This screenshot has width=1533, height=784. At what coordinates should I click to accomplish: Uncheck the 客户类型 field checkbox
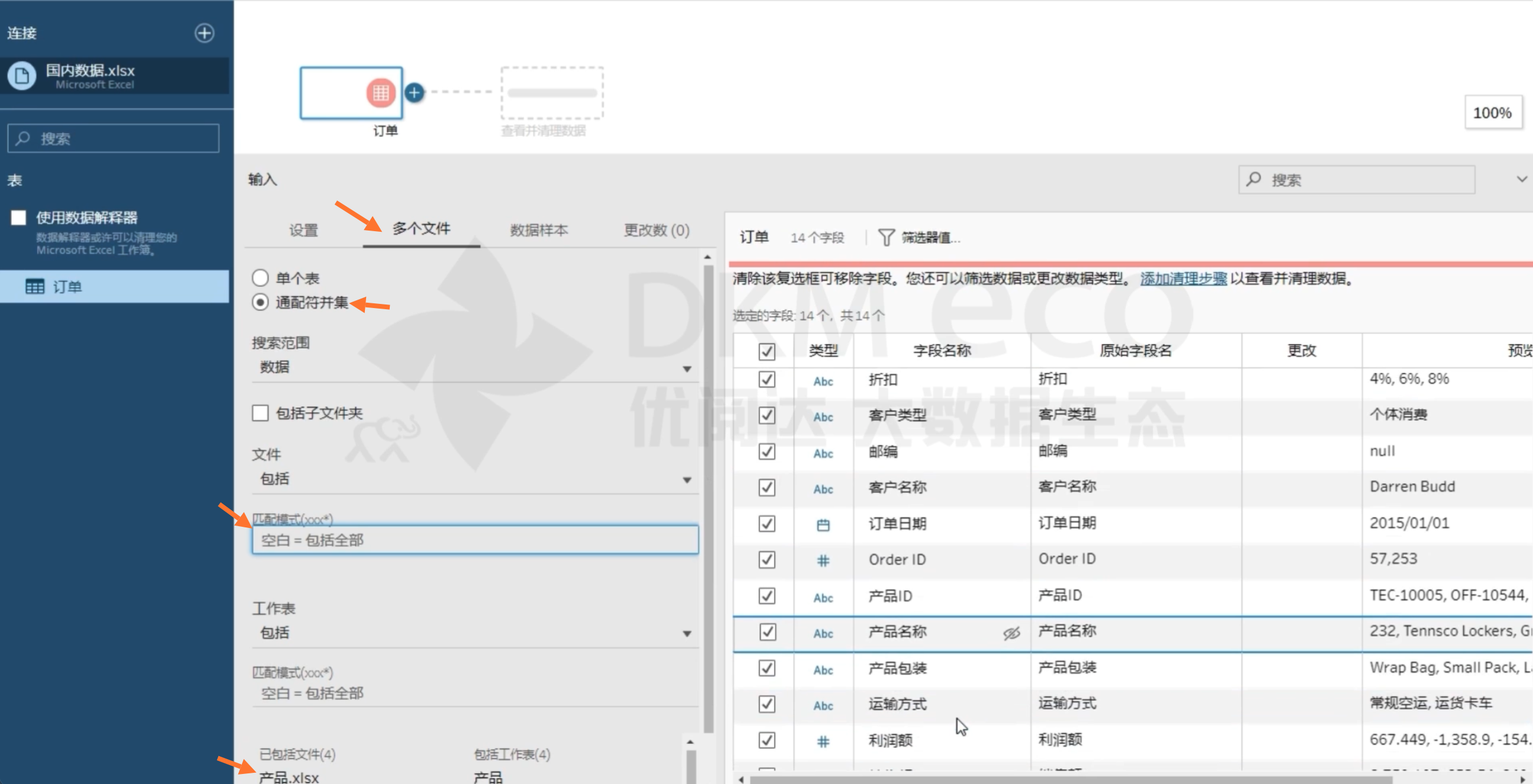[x=767, y=415]
